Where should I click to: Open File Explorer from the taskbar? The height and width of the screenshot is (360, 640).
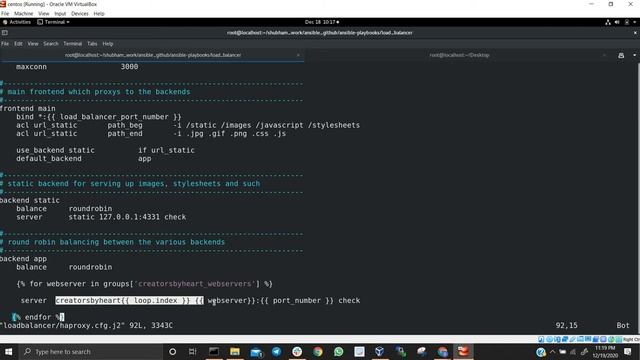[x=235, y=352]
